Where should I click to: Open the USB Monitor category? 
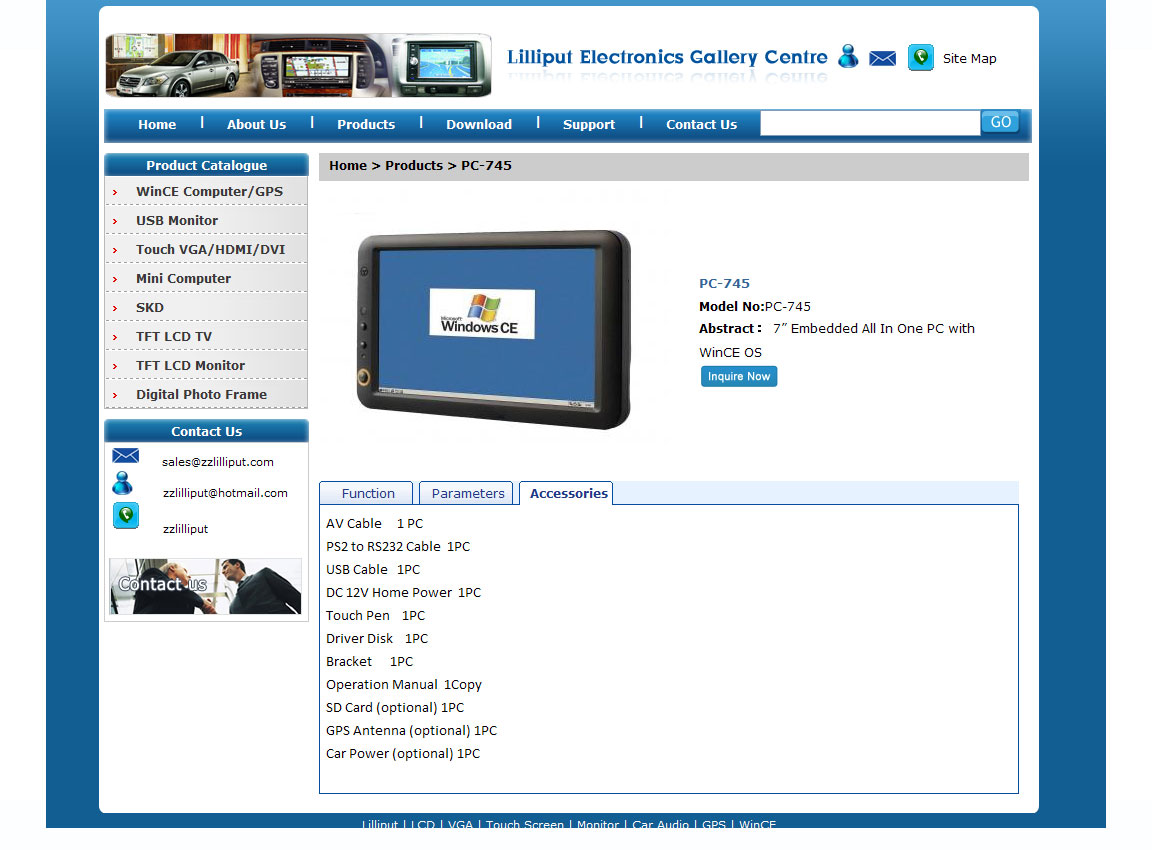177,220
